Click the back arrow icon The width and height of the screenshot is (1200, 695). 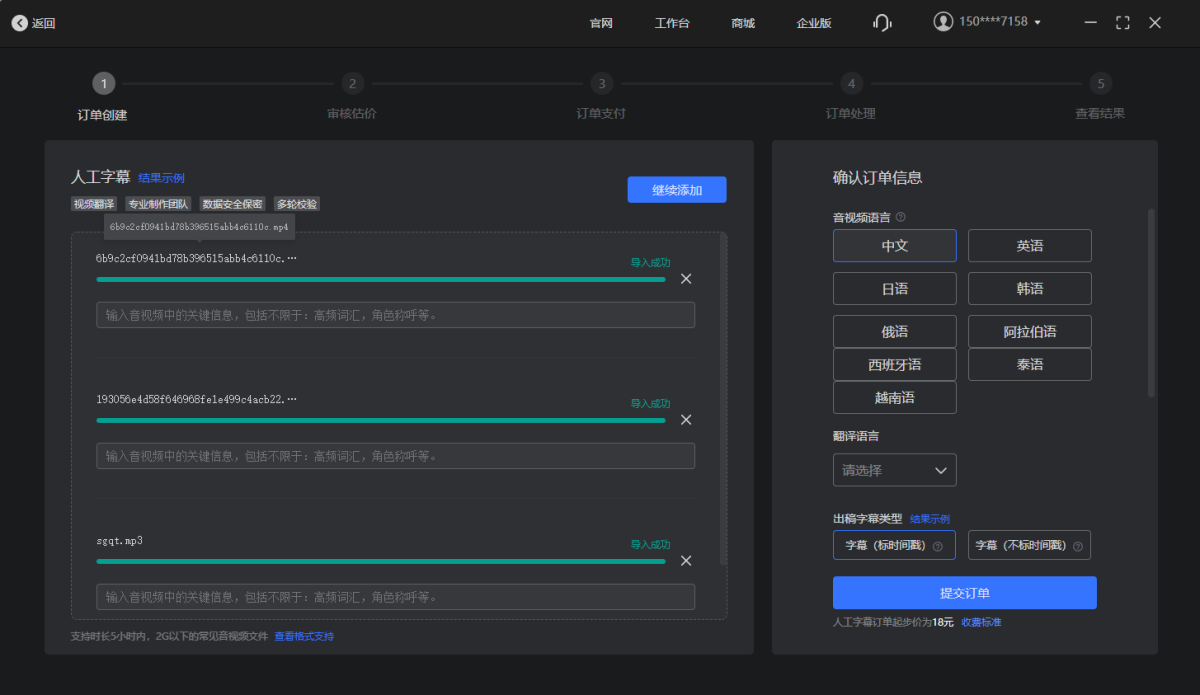point(20,23)
